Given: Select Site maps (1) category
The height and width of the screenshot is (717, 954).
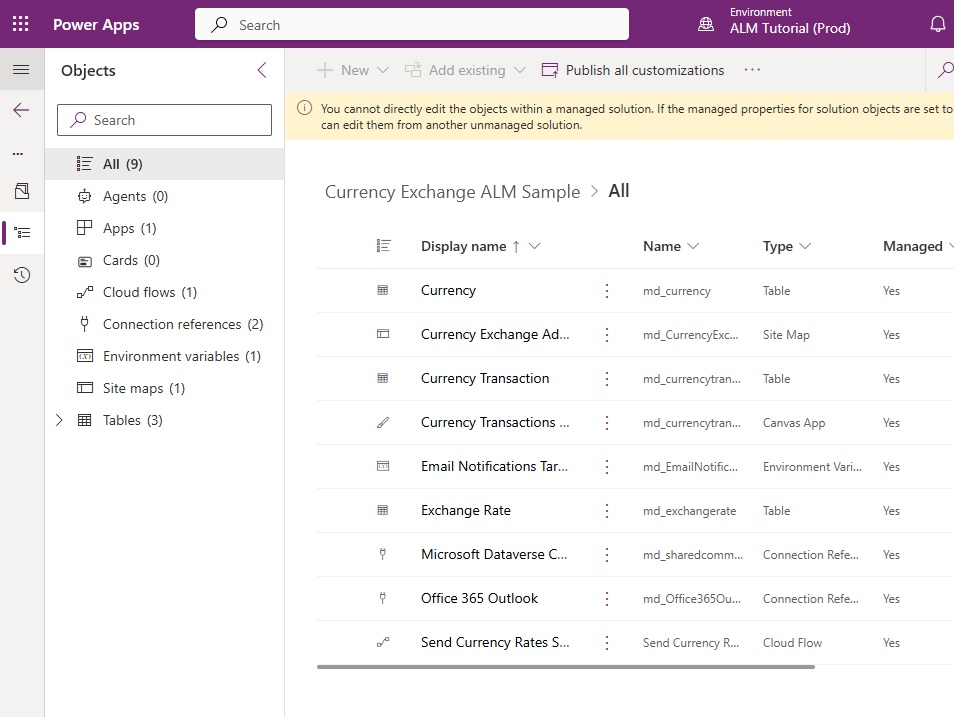Looking at the screenshot, I should [164, 388].
